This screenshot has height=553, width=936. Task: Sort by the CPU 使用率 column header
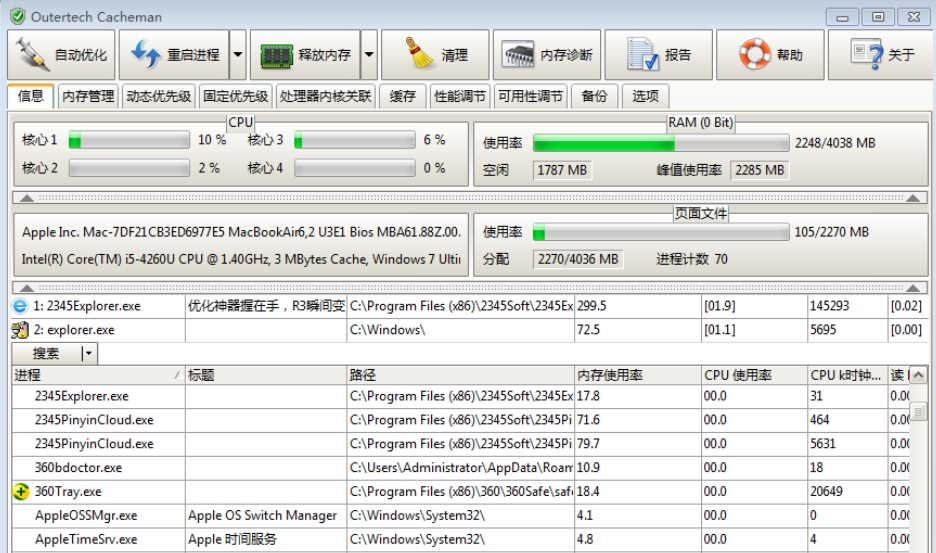pyautogui.click(x=755, y=375)
